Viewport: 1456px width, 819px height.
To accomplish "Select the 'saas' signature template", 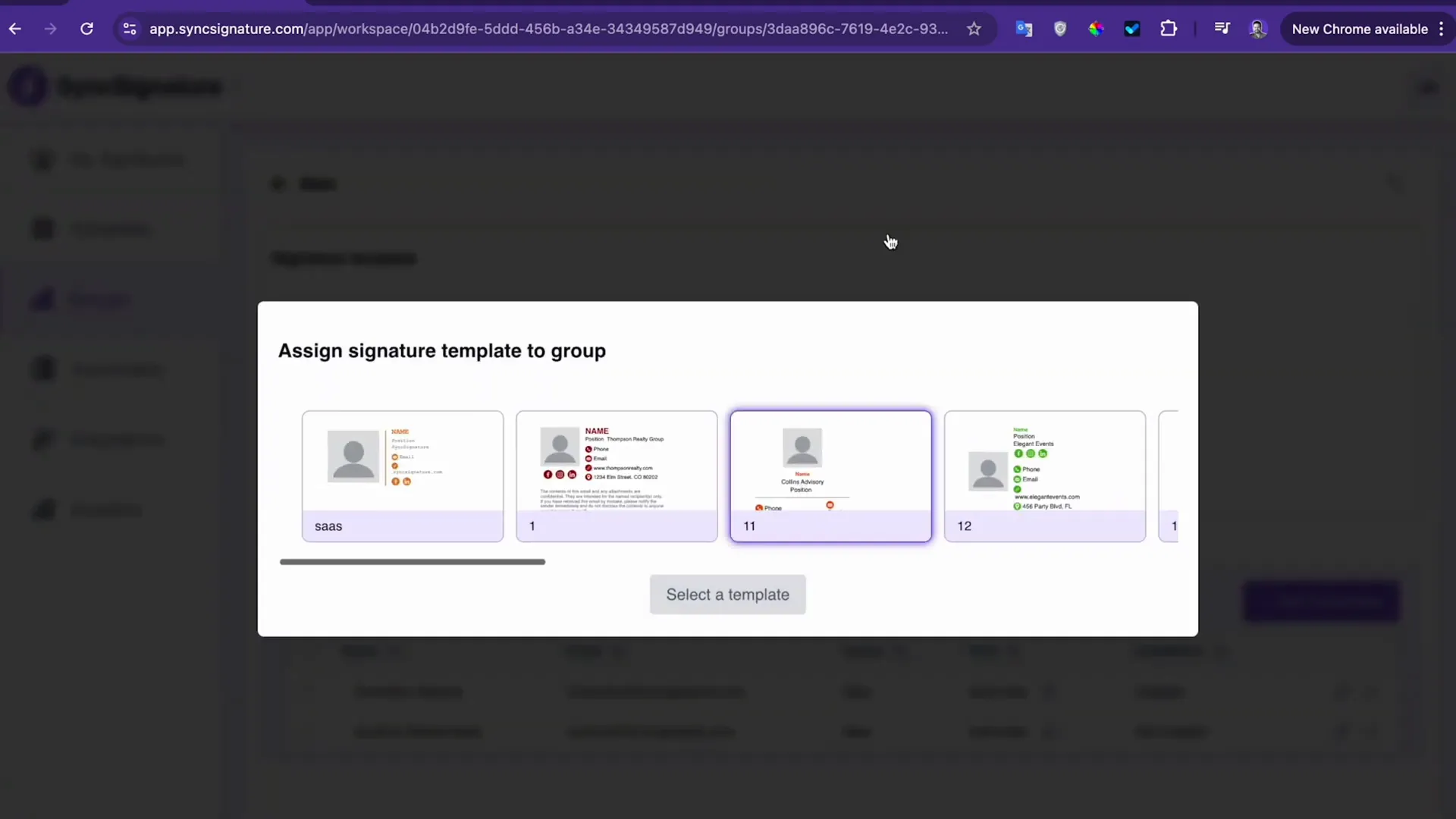I will coord(403,476).
